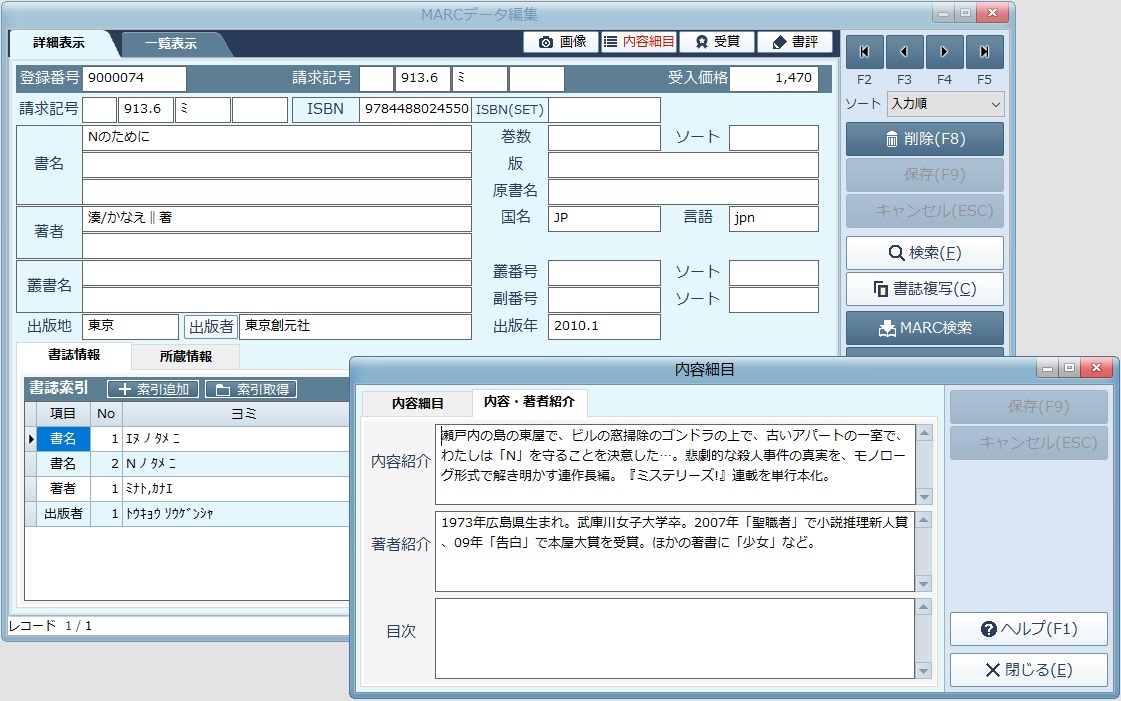The image size is (1121, 701).
Task: Click the empty 目次 text area
Action: point(675,639)
